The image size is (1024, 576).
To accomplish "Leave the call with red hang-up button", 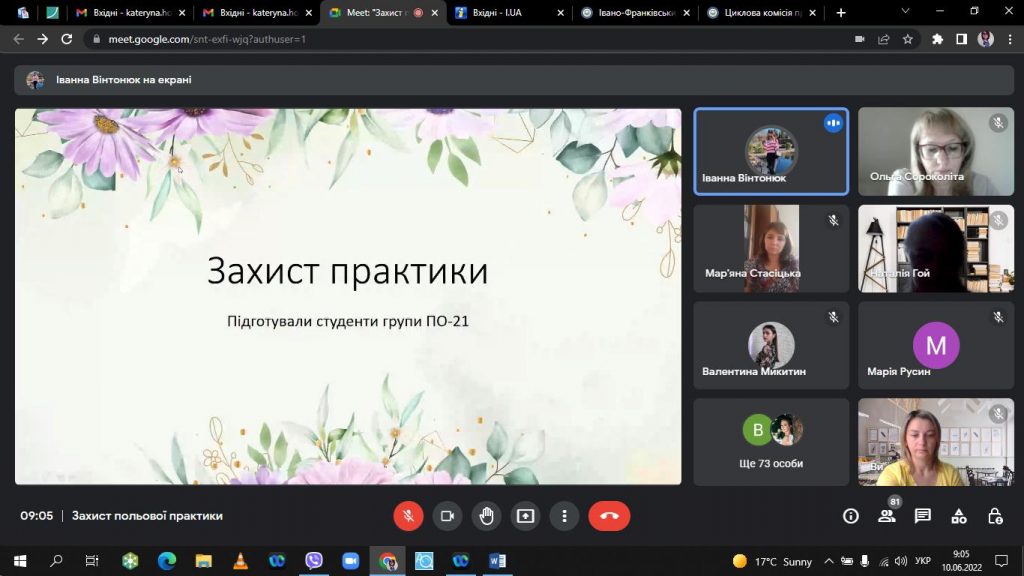I will [609, 516].
